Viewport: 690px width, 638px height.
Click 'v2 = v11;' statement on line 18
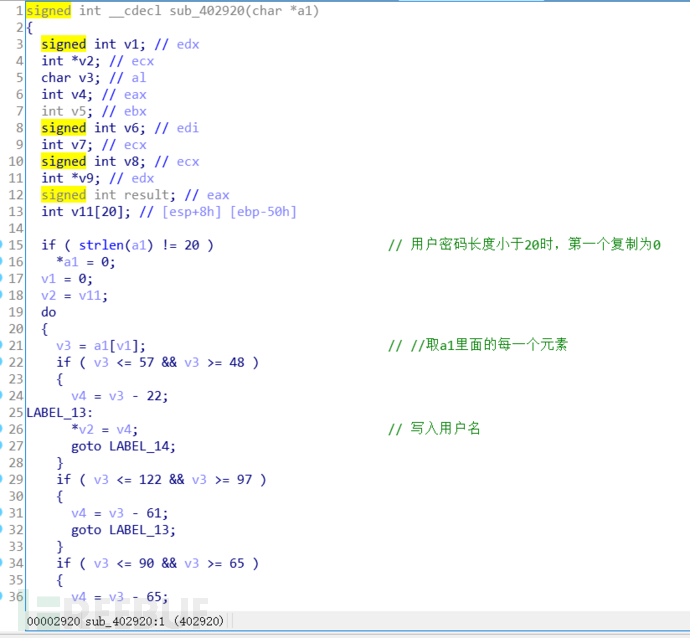[74, 295]
